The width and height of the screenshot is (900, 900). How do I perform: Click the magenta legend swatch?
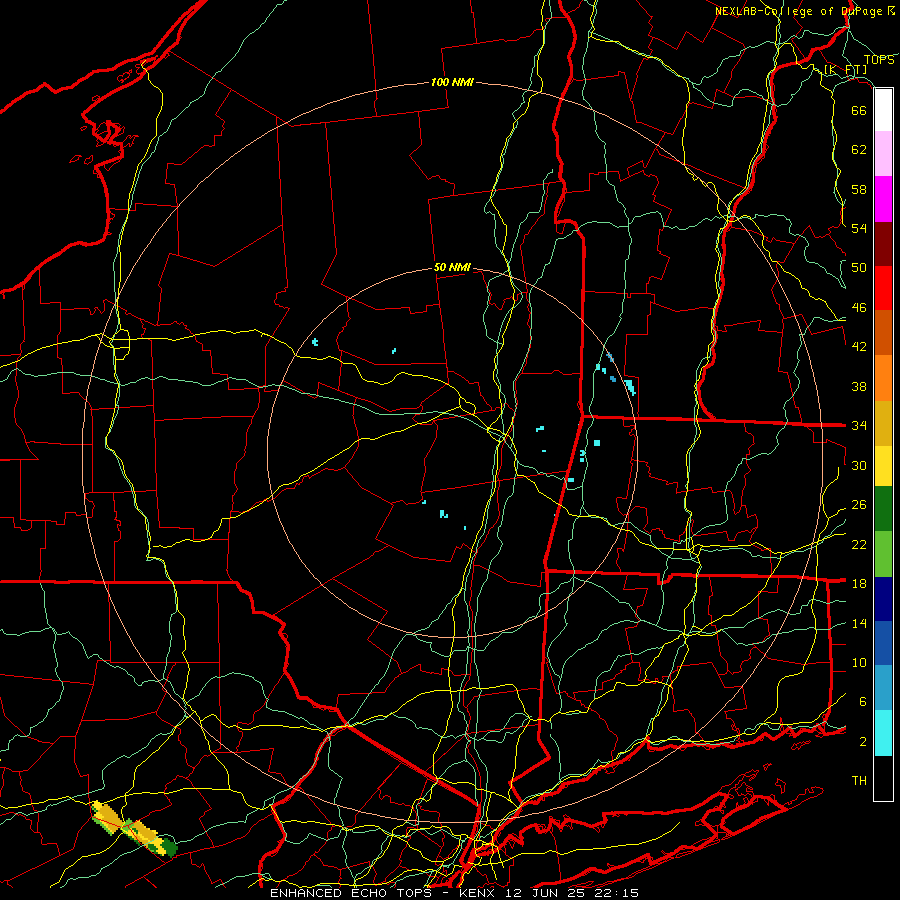point(883,199)
